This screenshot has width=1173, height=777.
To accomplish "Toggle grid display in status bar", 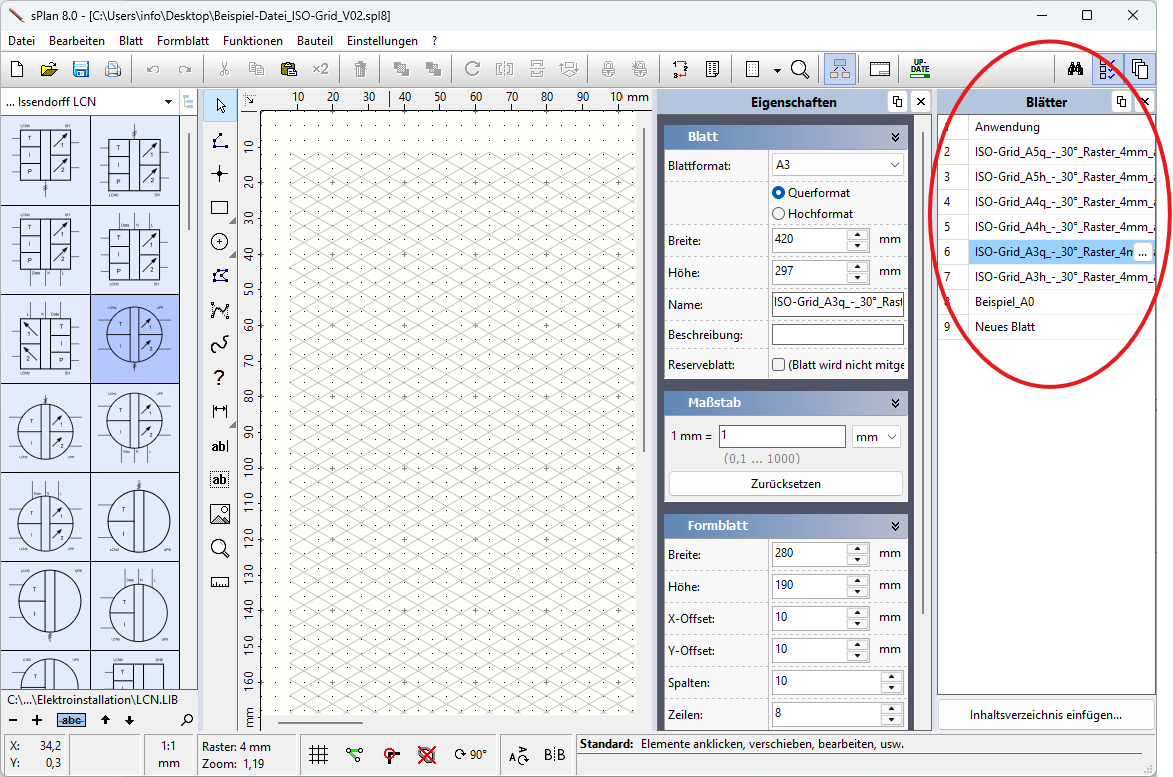I will (x=319, y=755).
